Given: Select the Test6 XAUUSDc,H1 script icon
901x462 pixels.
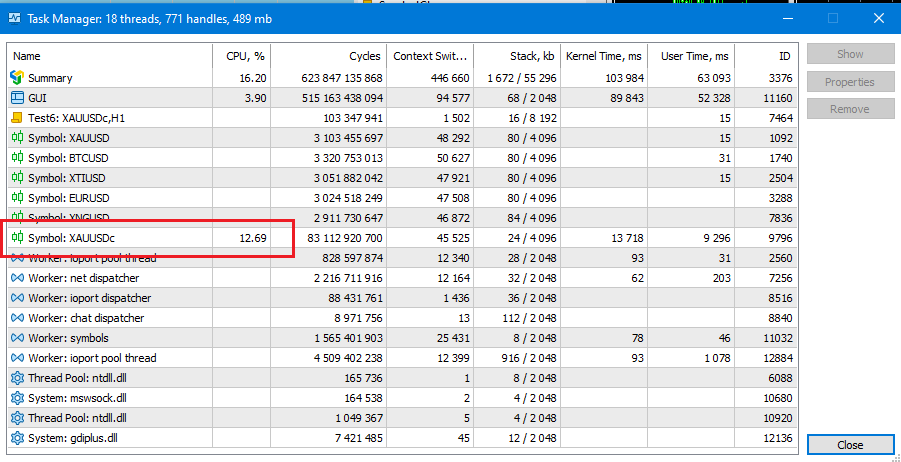Looking at the screenshot, I should [17, 118].
